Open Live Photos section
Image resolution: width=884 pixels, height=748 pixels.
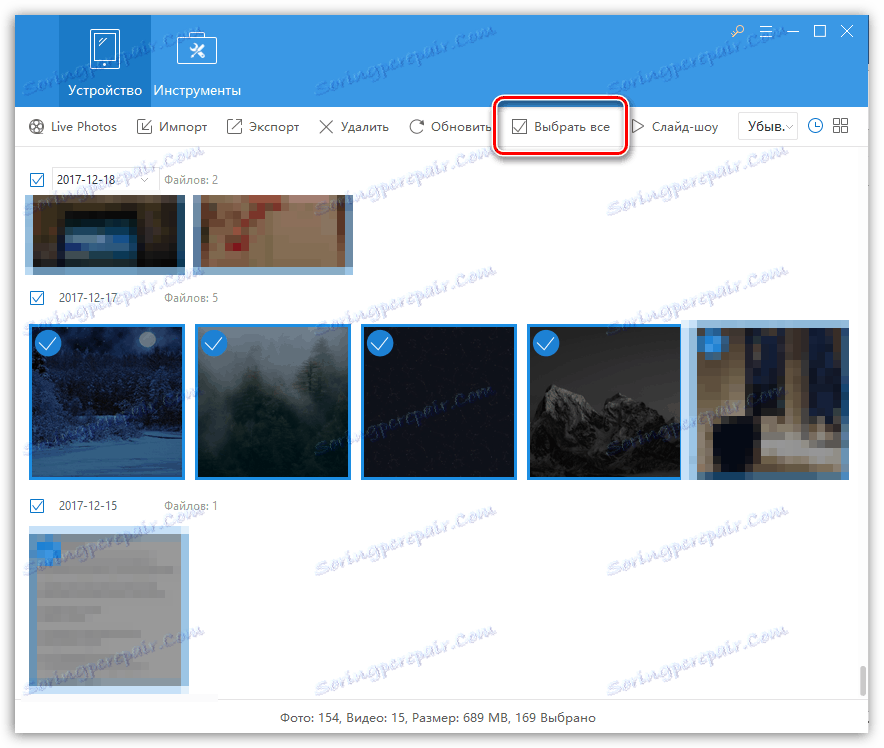pyautogui.click(x=73, y=127)
